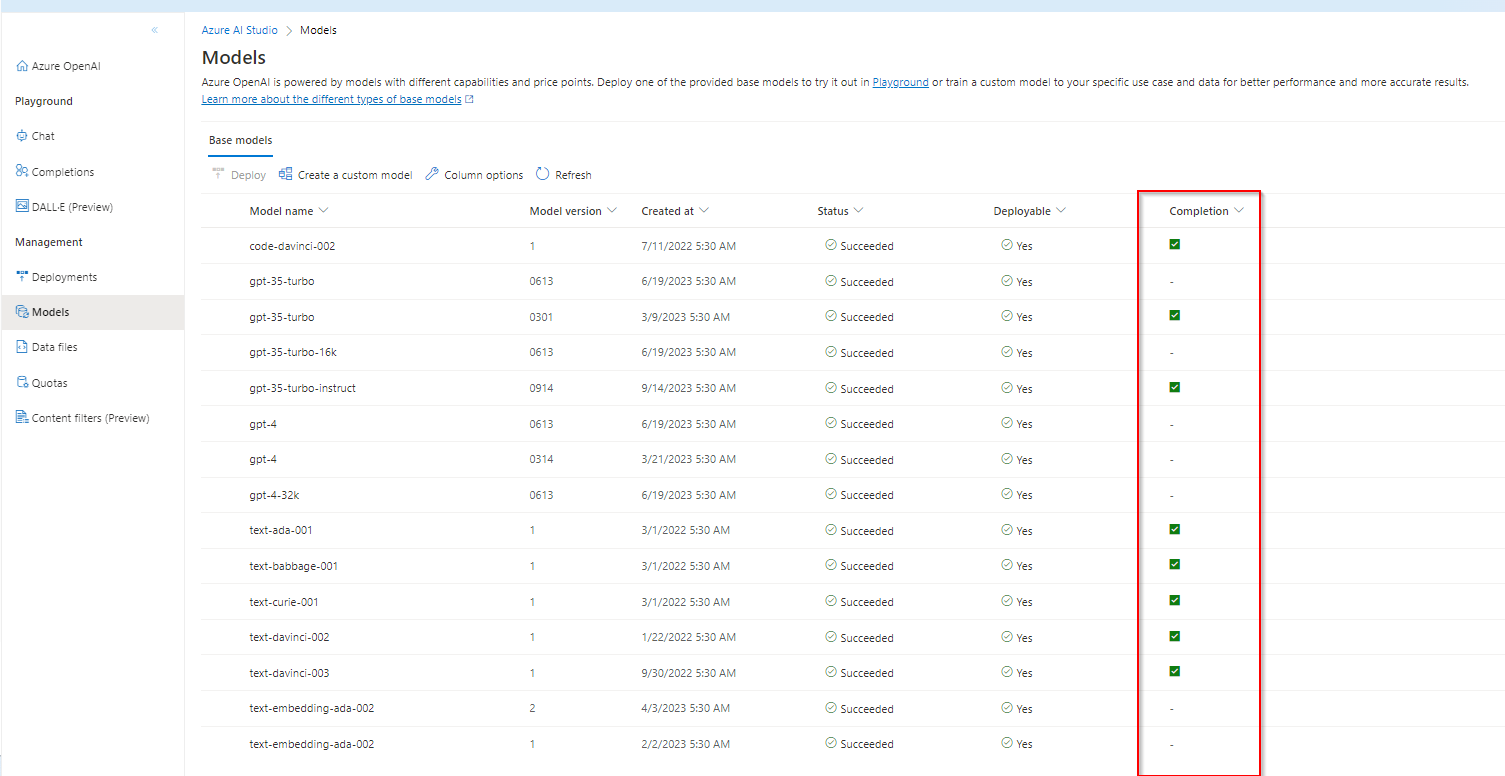Open the Model version column dropdown
1505x776 pixels.
[612, 211]
